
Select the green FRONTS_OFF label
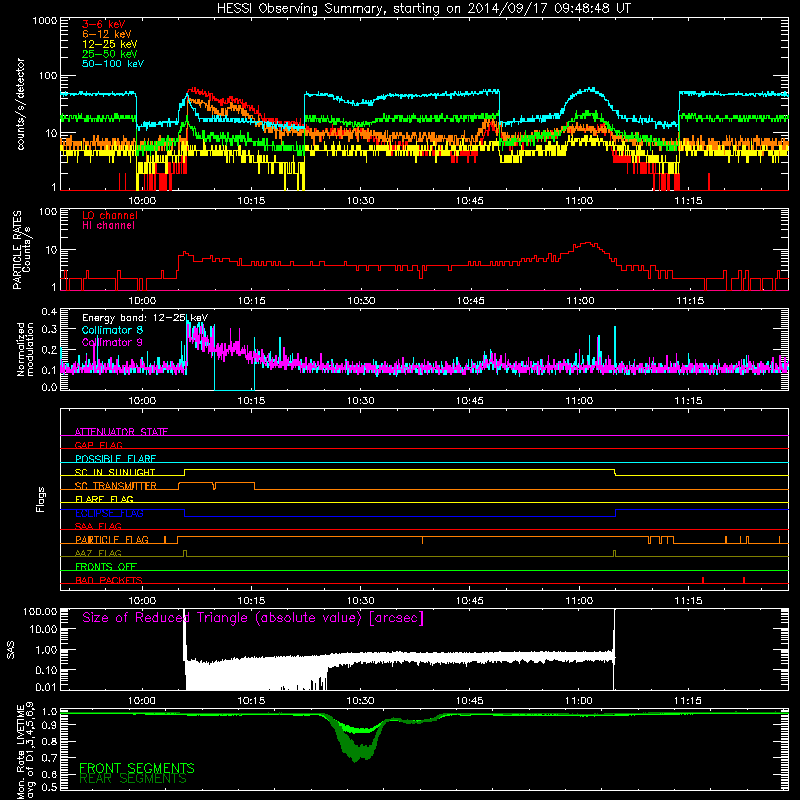point(106,566)
